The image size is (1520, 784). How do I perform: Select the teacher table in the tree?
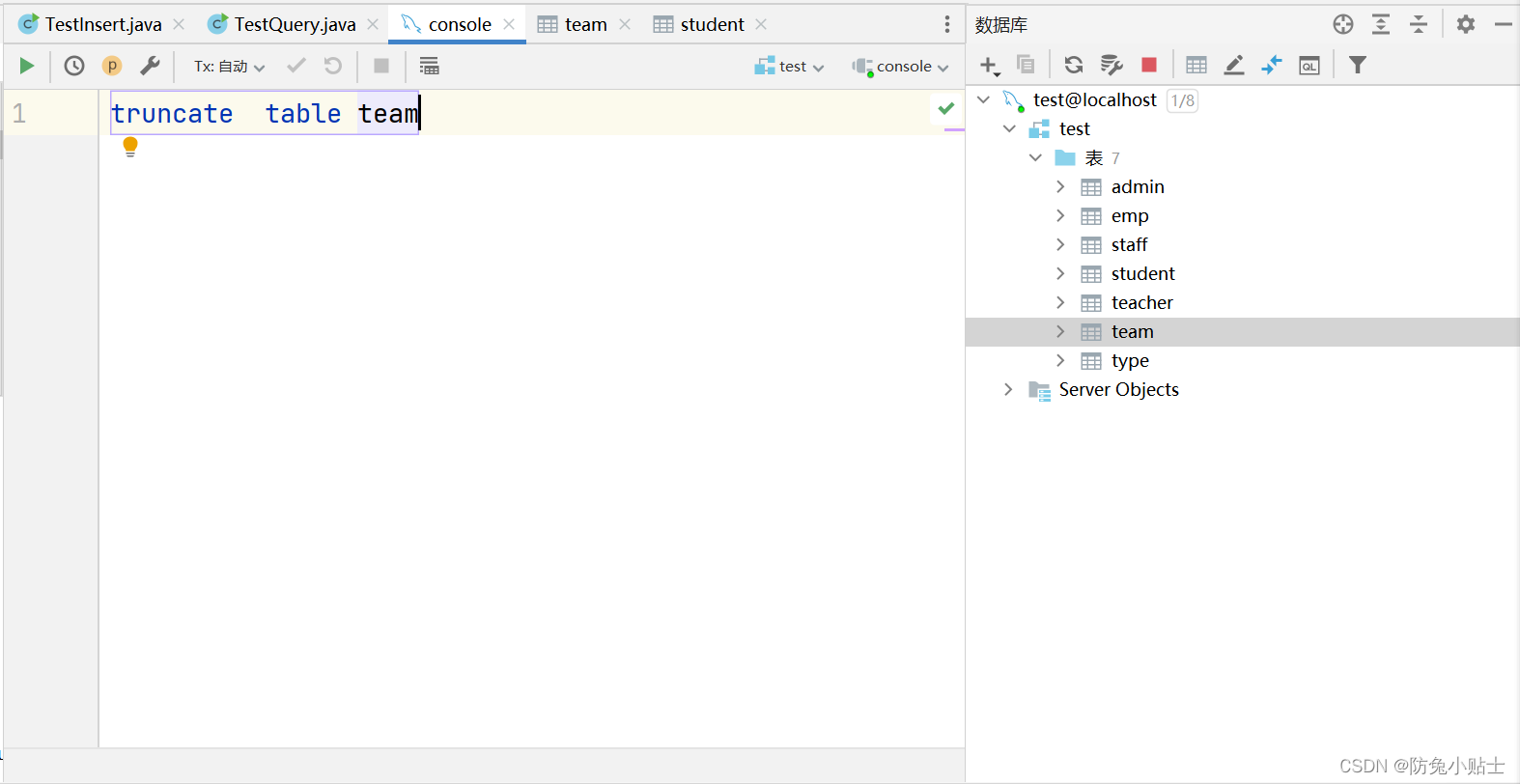[x=1141, y=302]
